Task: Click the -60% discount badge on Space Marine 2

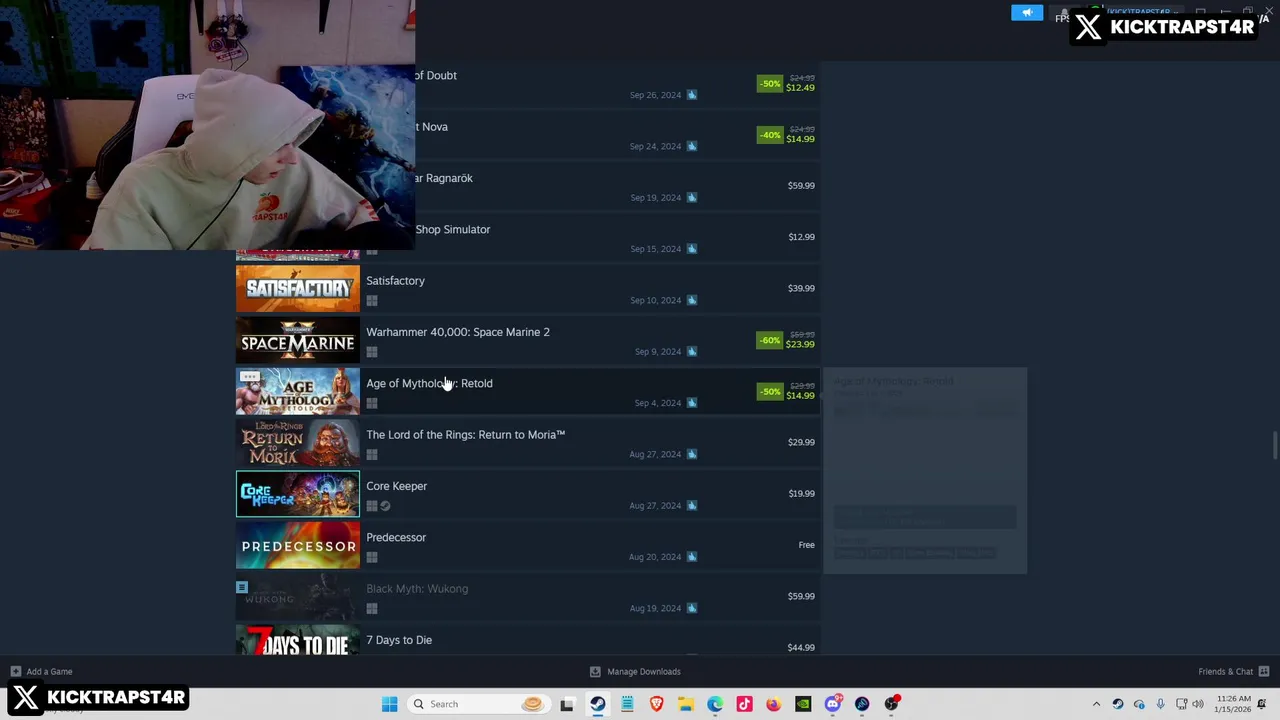Action: pos(769,340)
